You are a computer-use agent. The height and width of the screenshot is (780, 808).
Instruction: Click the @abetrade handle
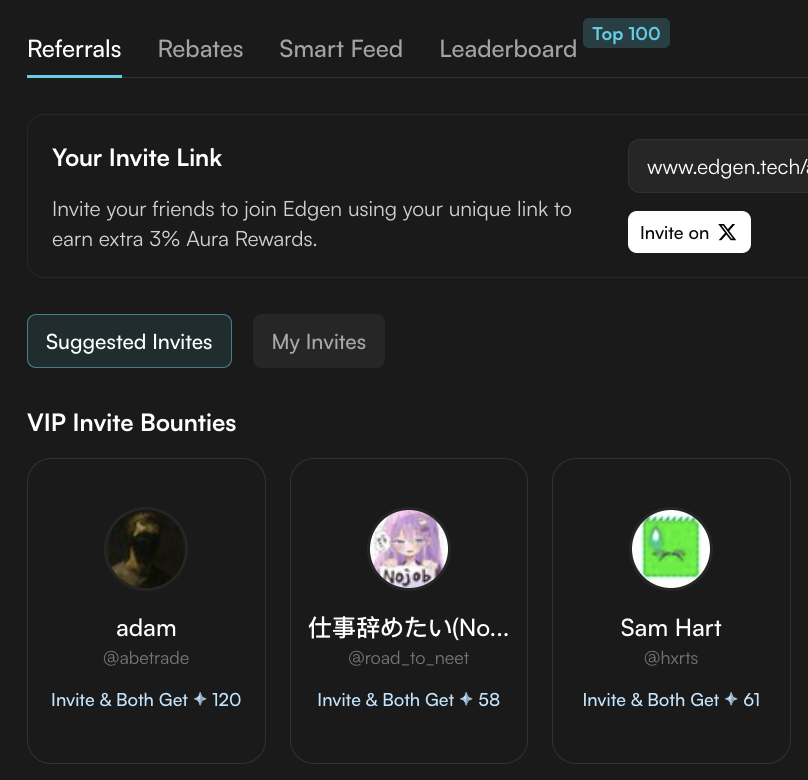[146, 658]
